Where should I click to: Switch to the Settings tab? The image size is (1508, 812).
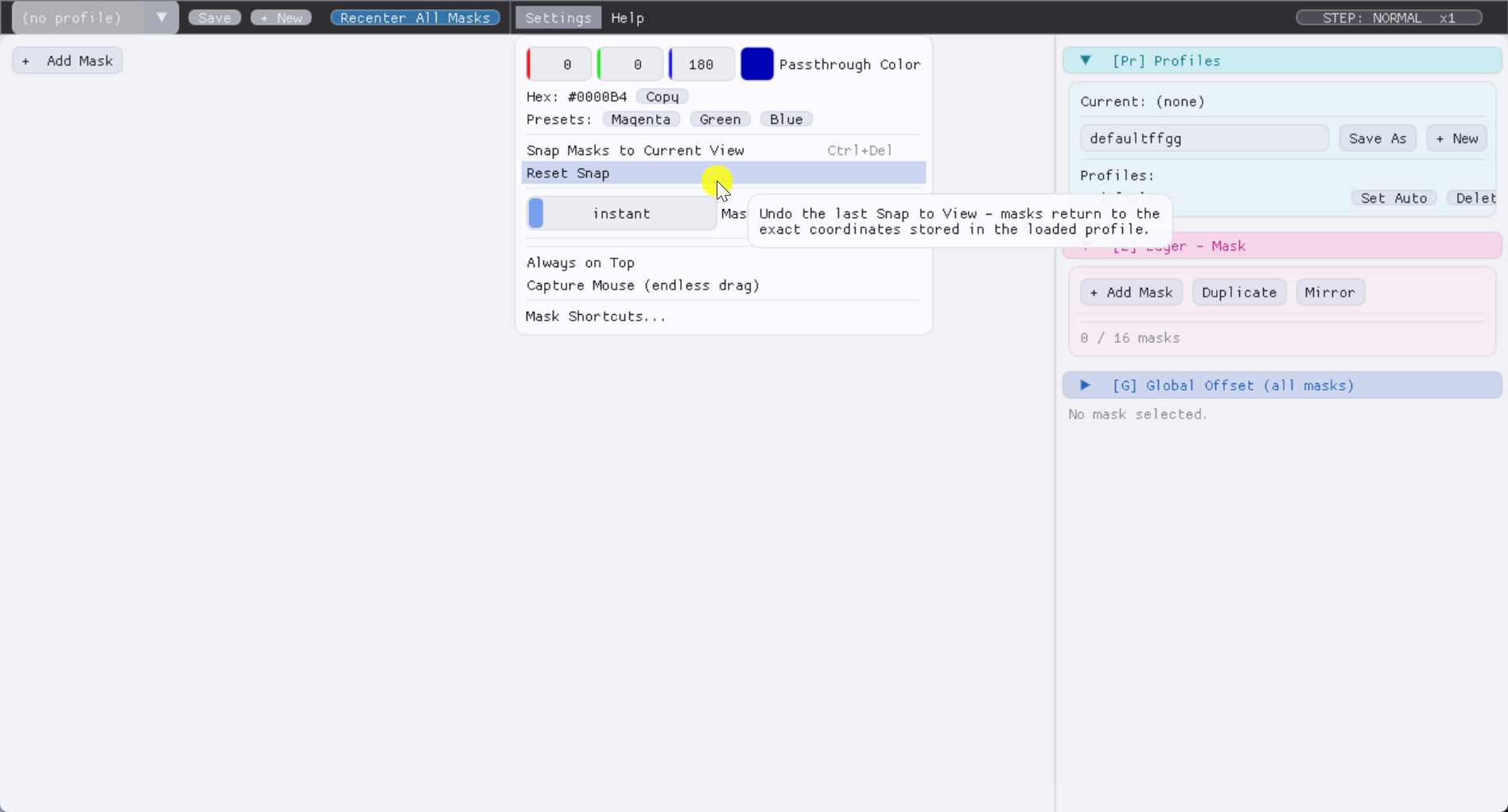(x=558, y=17)
